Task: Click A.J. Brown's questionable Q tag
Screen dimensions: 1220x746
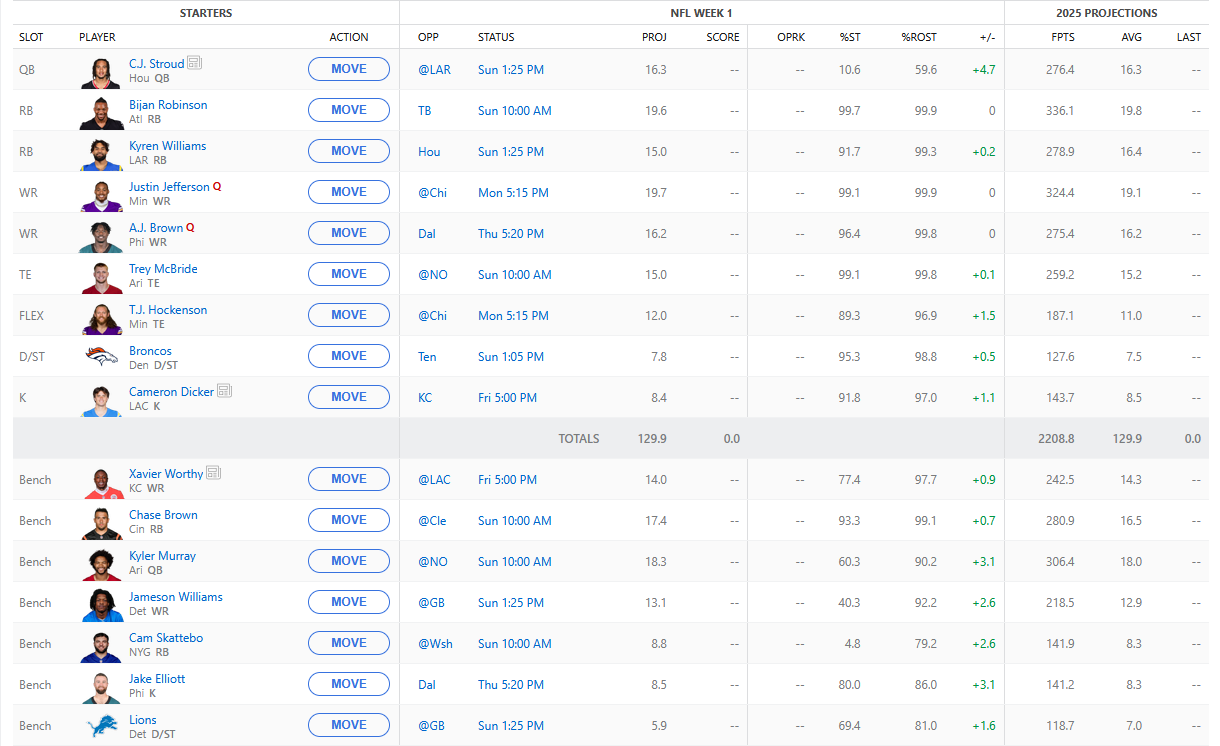Action: (190, 228)
